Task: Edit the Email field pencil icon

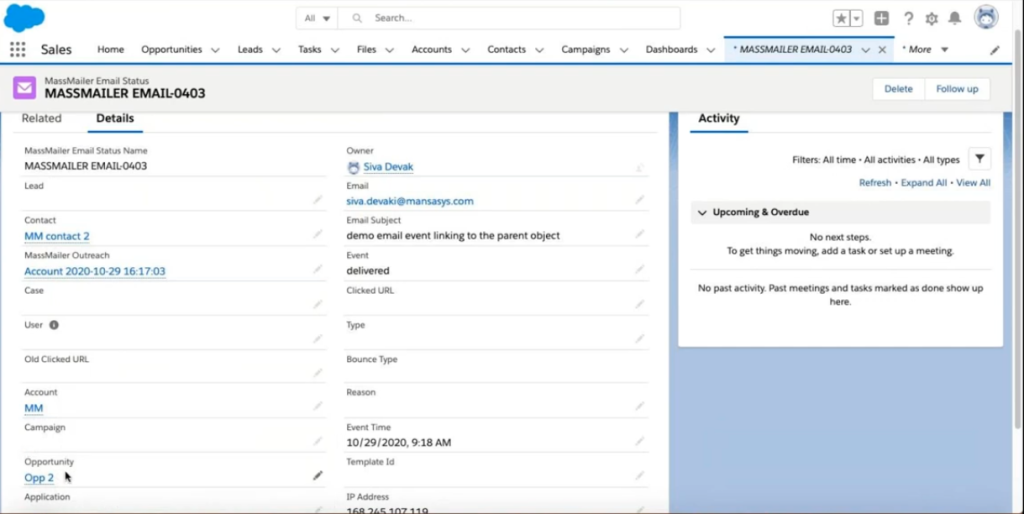Action: pos(639,200)
